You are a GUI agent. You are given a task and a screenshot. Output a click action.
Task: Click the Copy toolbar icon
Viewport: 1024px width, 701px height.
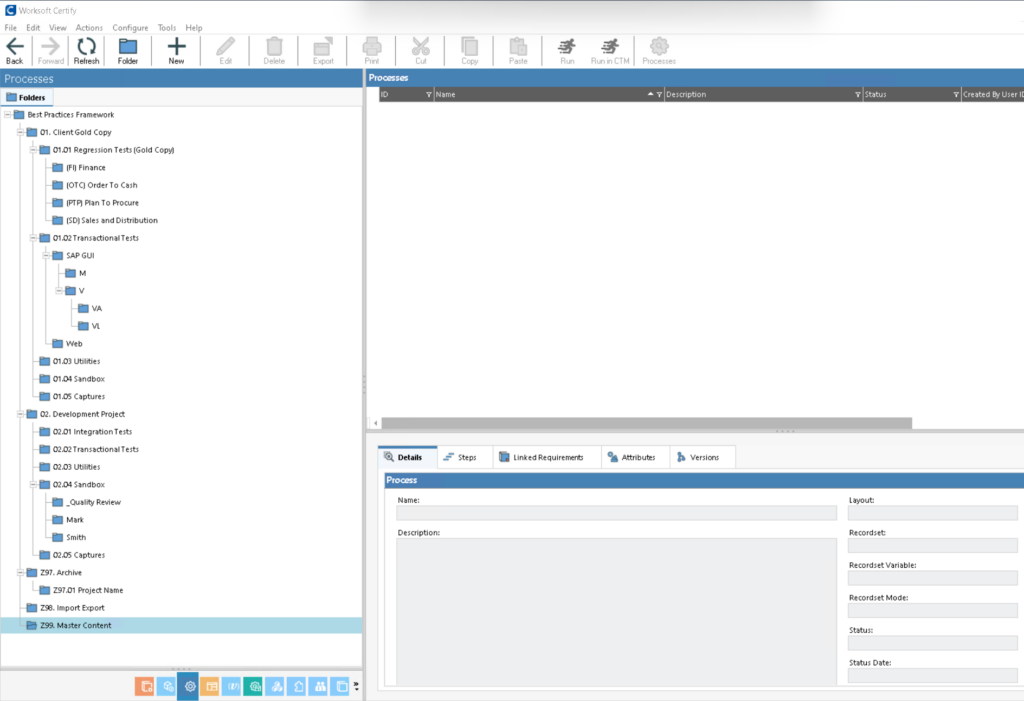(x=470, y=51)
